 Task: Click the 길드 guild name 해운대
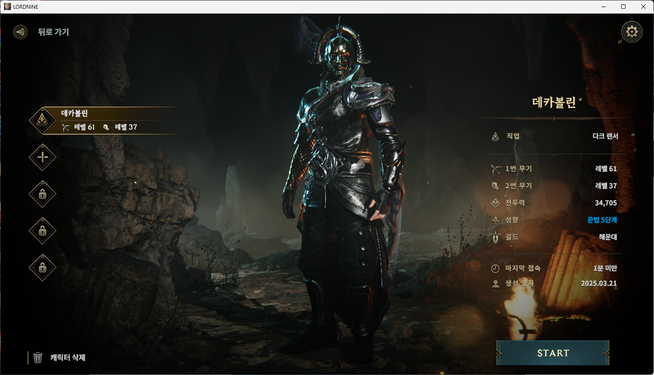608,237
